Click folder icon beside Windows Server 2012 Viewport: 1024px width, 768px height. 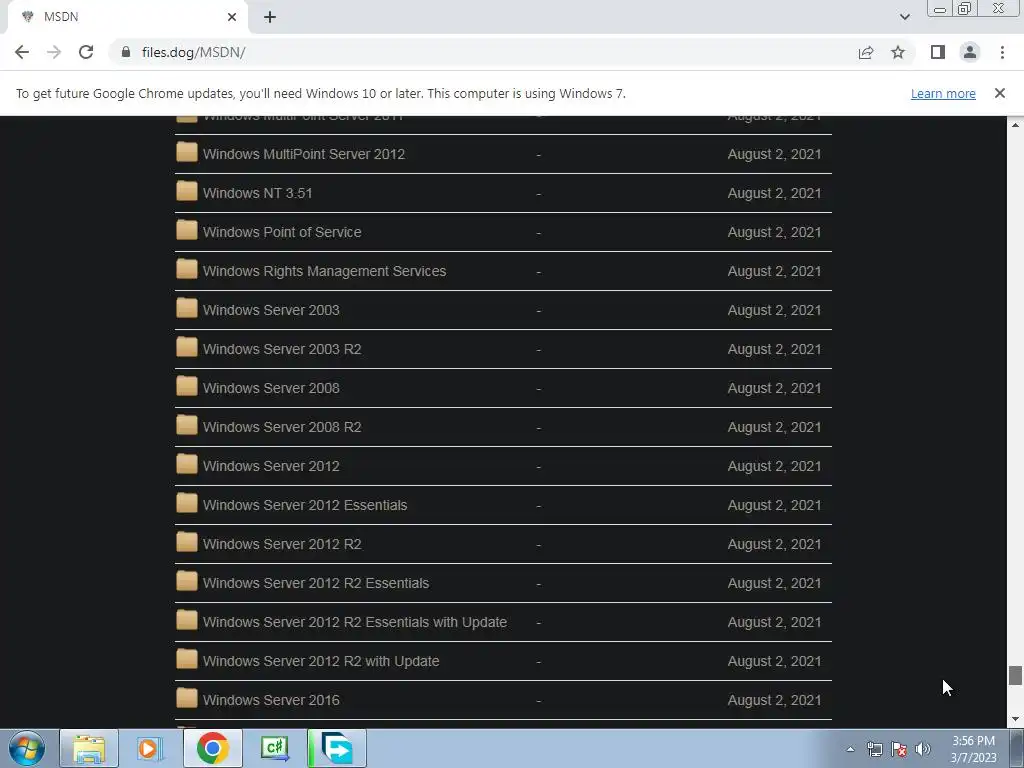187,465
